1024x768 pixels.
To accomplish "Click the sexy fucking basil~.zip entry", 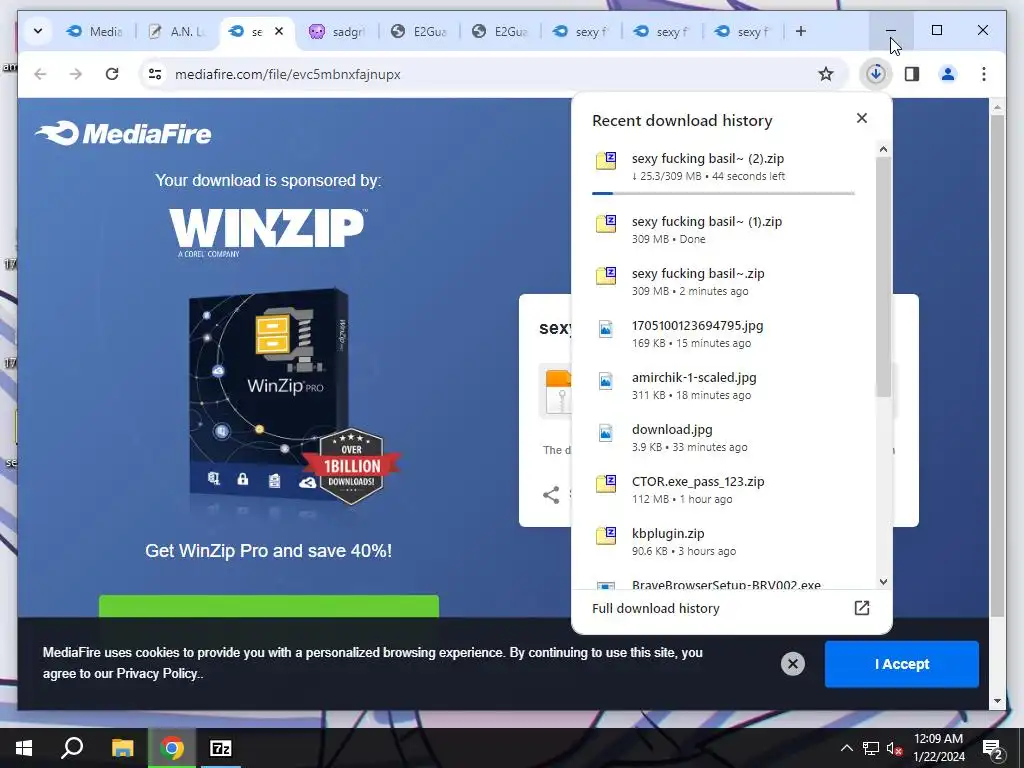I will point(725,281).
